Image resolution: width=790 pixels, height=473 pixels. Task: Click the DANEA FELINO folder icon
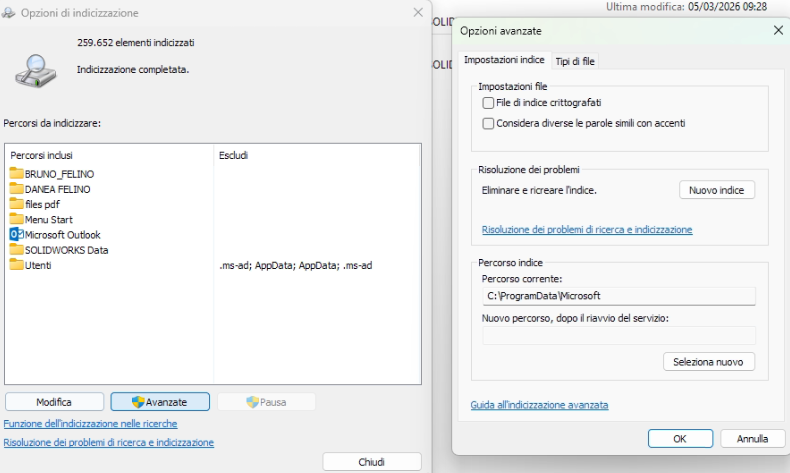click(17, 189)
